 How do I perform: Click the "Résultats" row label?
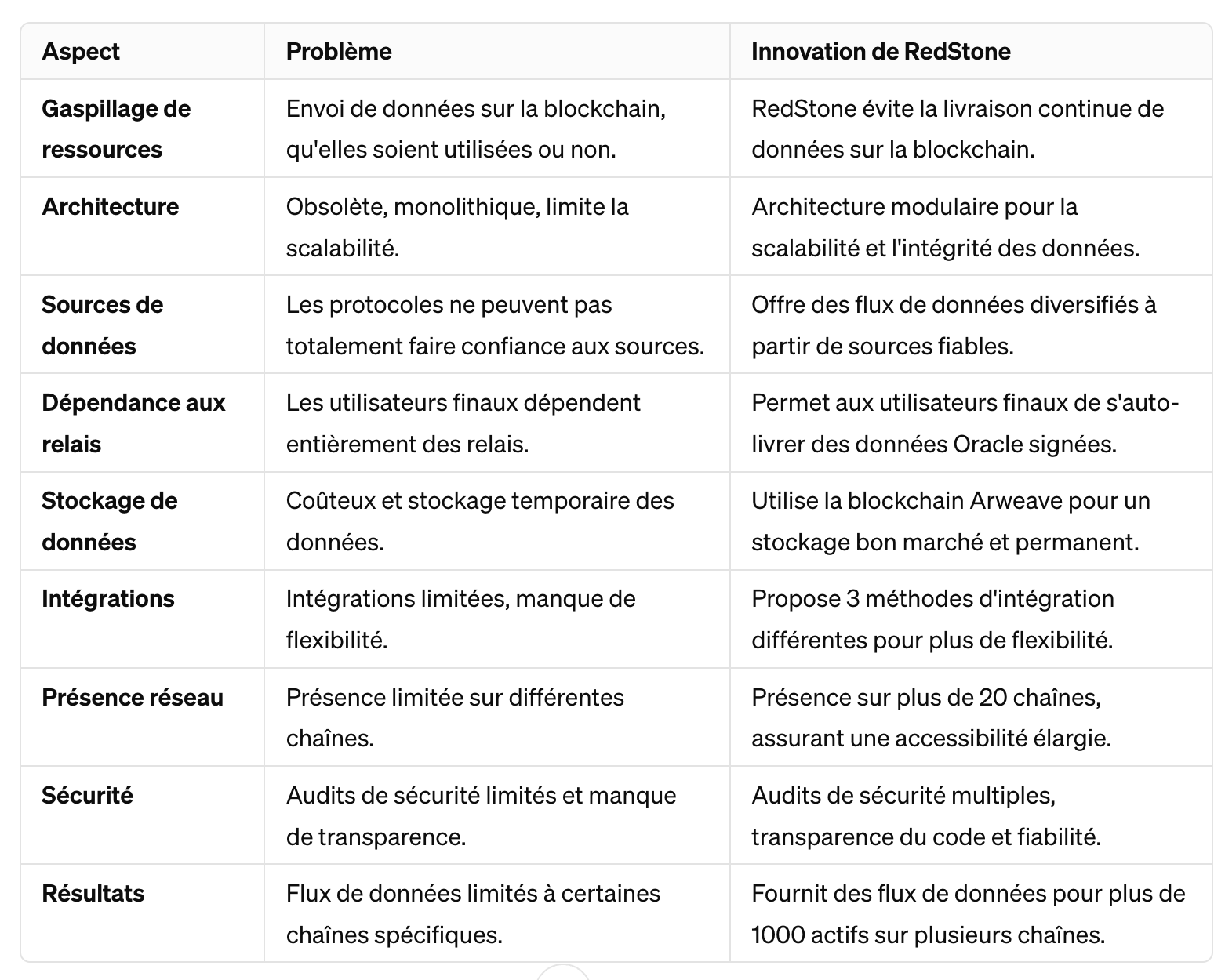click(x=93, y=893)
